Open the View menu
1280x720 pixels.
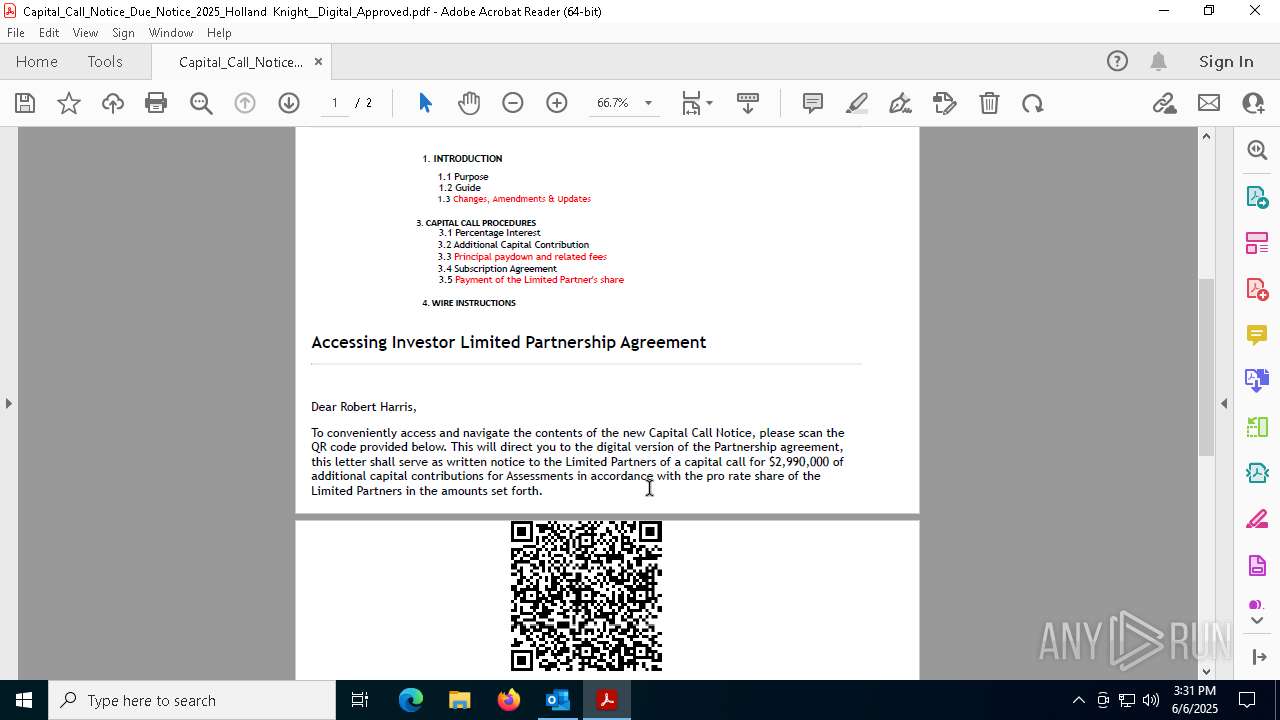click(x=85, y=33)
